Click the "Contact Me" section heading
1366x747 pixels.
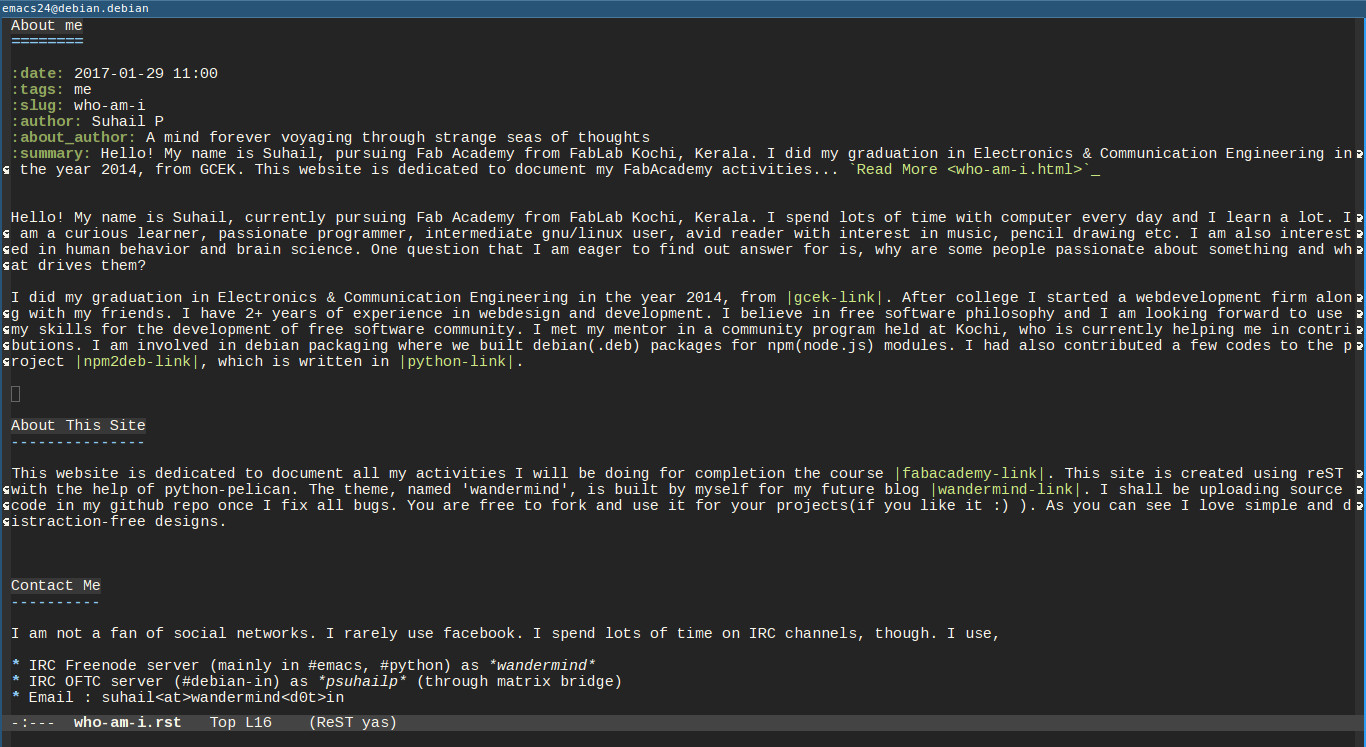coord(56,586)
